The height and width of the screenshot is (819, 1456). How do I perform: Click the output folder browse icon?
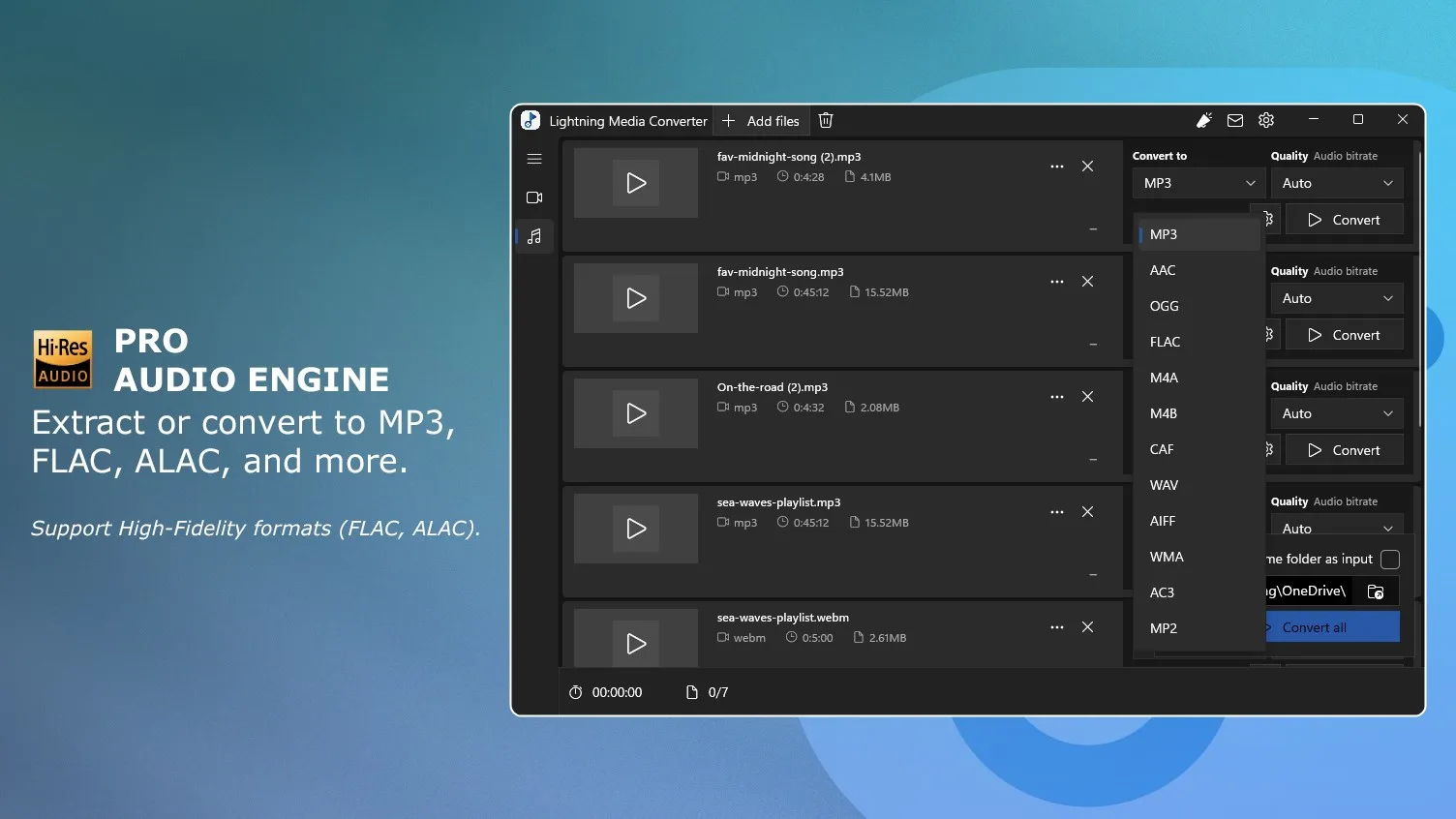click(1376, 591)
